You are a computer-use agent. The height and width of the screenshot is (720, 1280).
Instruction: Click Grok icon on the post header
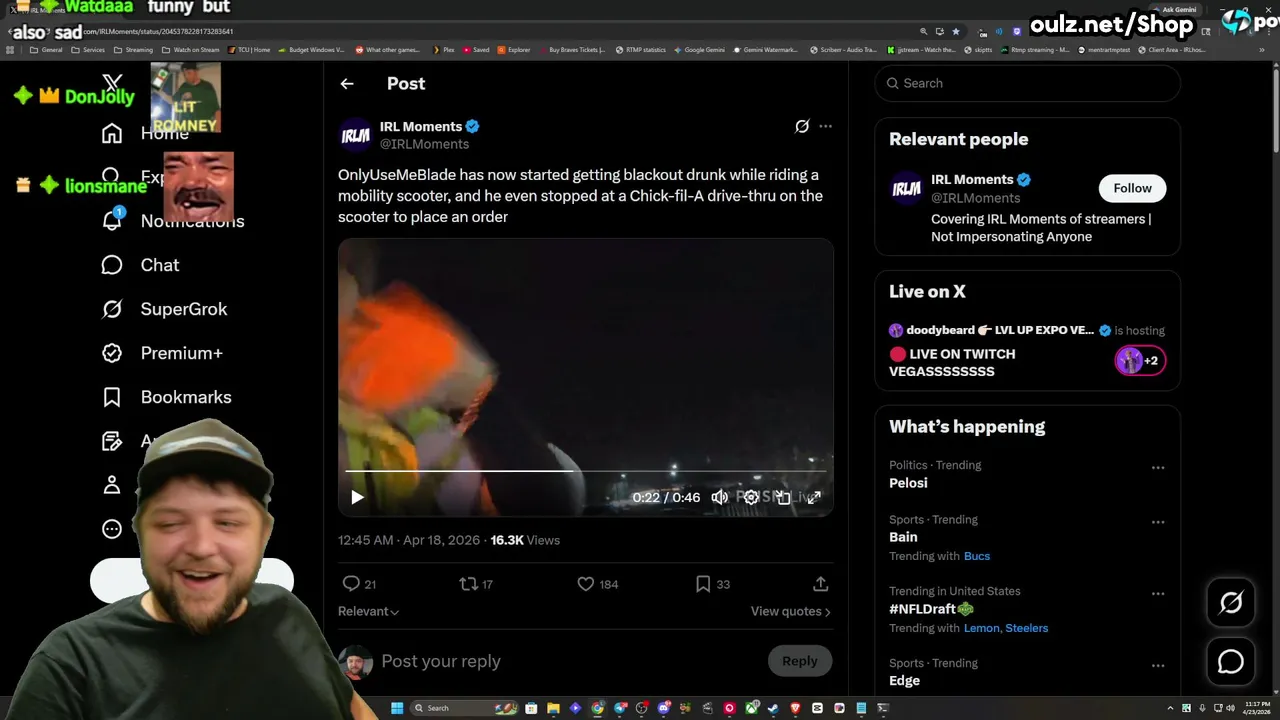pos(802,126)
